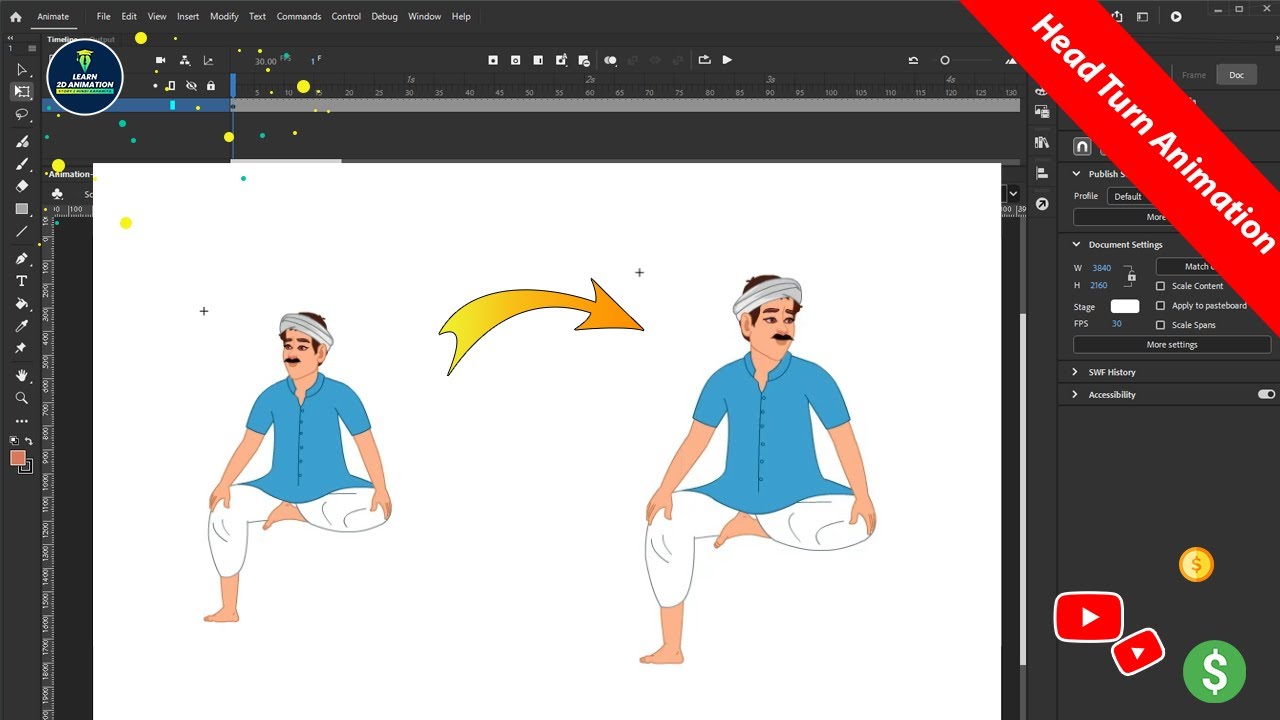The width and height of the screenshot is (1280, 720).
Task: Select the Free Transform tool
Action: 22,91
